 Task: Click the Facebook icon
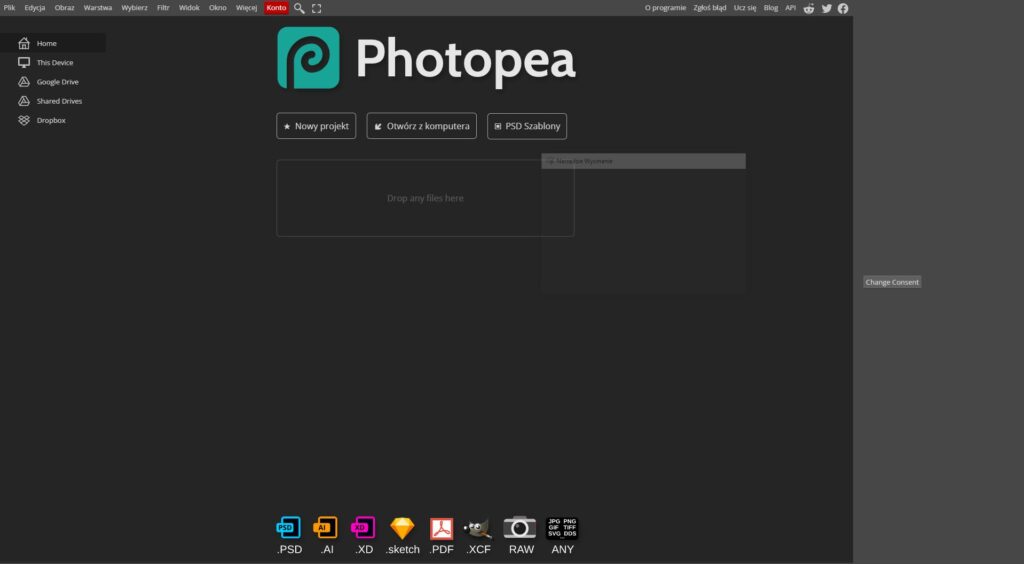[843, 8]
